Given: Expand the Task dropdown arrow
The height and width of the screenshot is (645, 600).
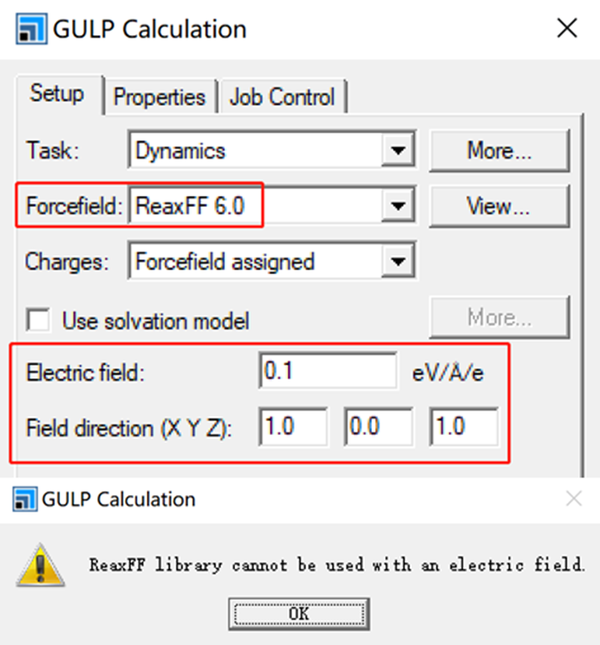Looking at the screenshot, I should click(x=399, y=152).
